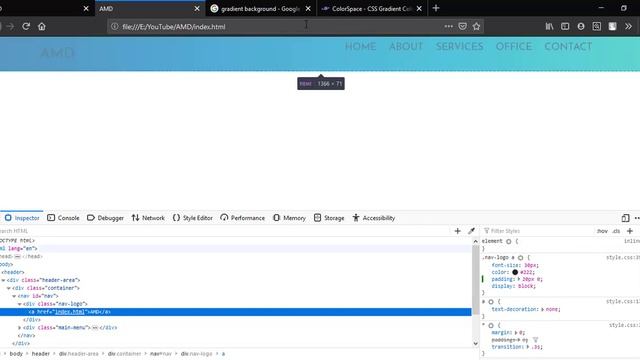
Task: Open devtools customize three-dot menu
Action: click(637, 218)
